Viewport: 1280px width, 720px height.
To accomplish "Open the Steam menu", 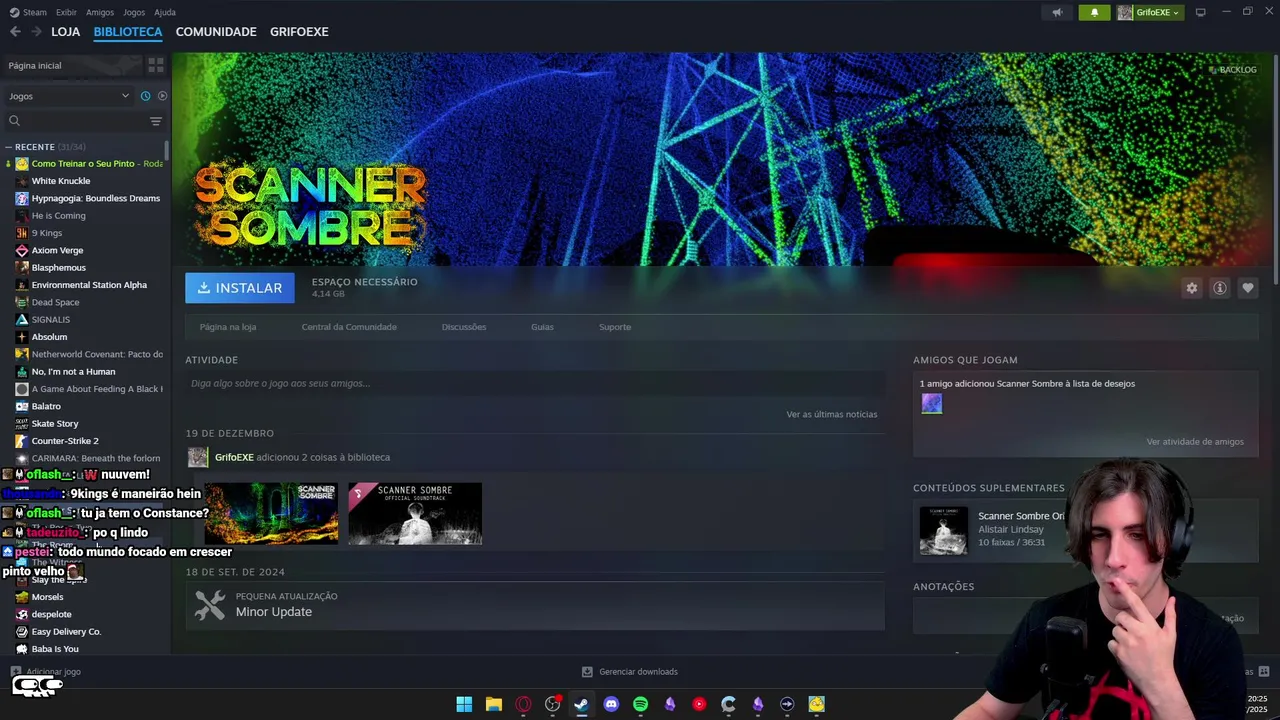I will pyautogui.click(x=28, y=12).
